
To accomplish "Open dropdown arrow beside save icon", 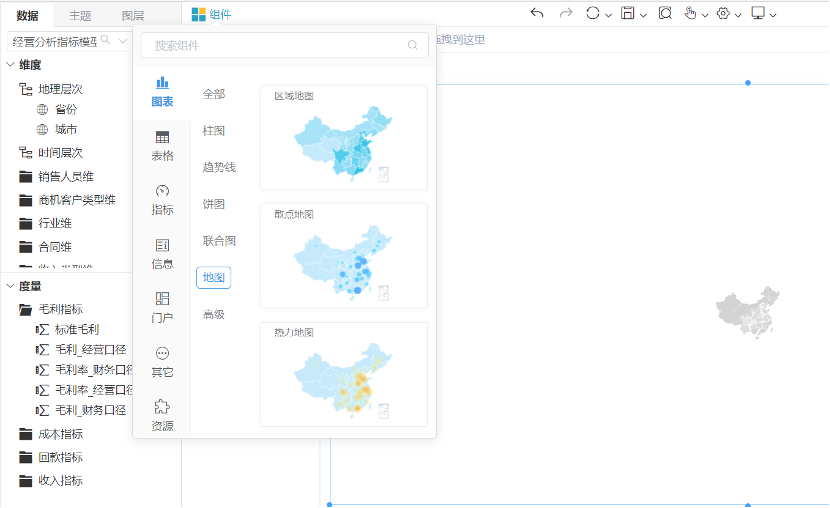I will tap(643, 15).
